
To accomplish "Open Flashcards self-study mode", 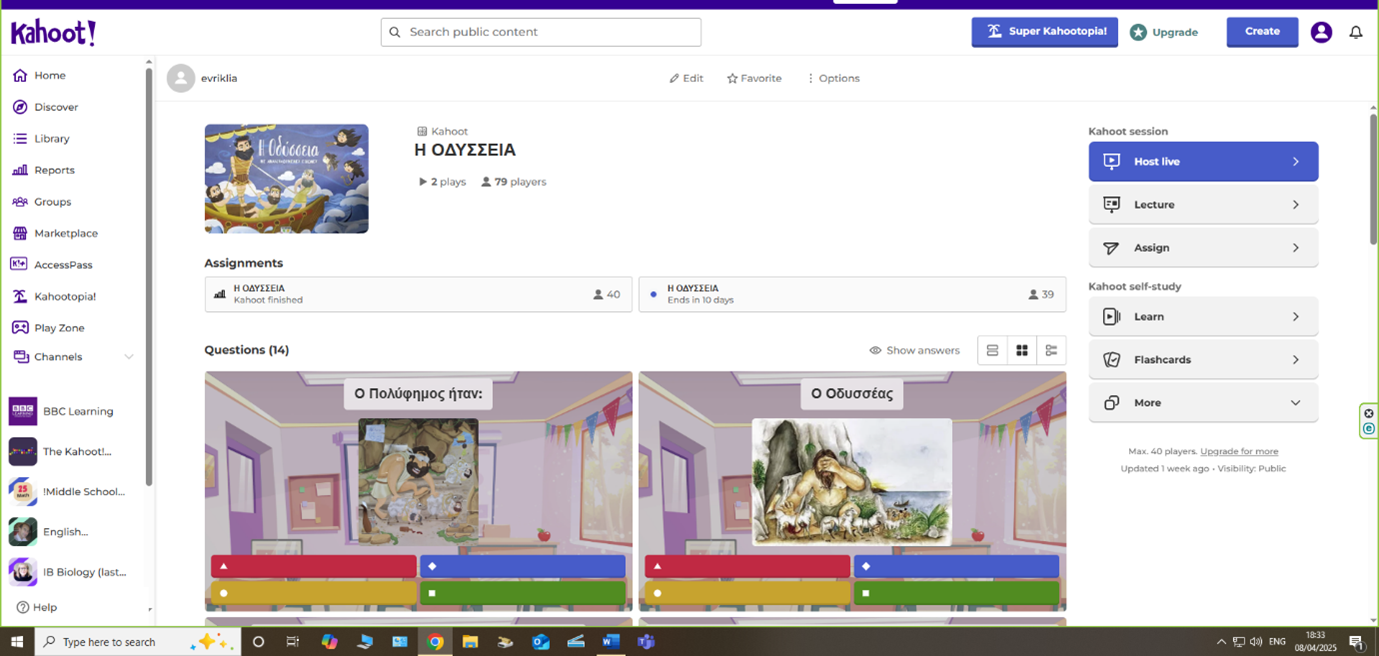I will click(1203, 360).
